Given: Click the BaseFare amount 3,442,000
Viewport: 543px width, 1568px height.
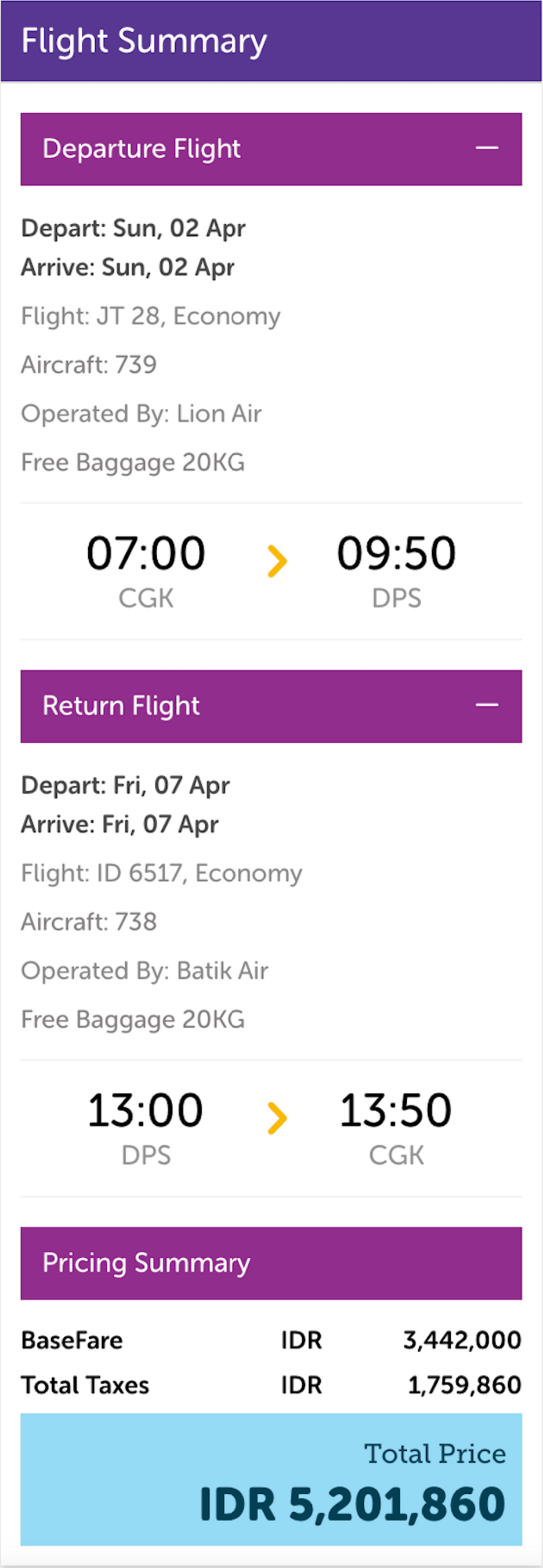Looking at the screenshot, I should click(462, 1340).
